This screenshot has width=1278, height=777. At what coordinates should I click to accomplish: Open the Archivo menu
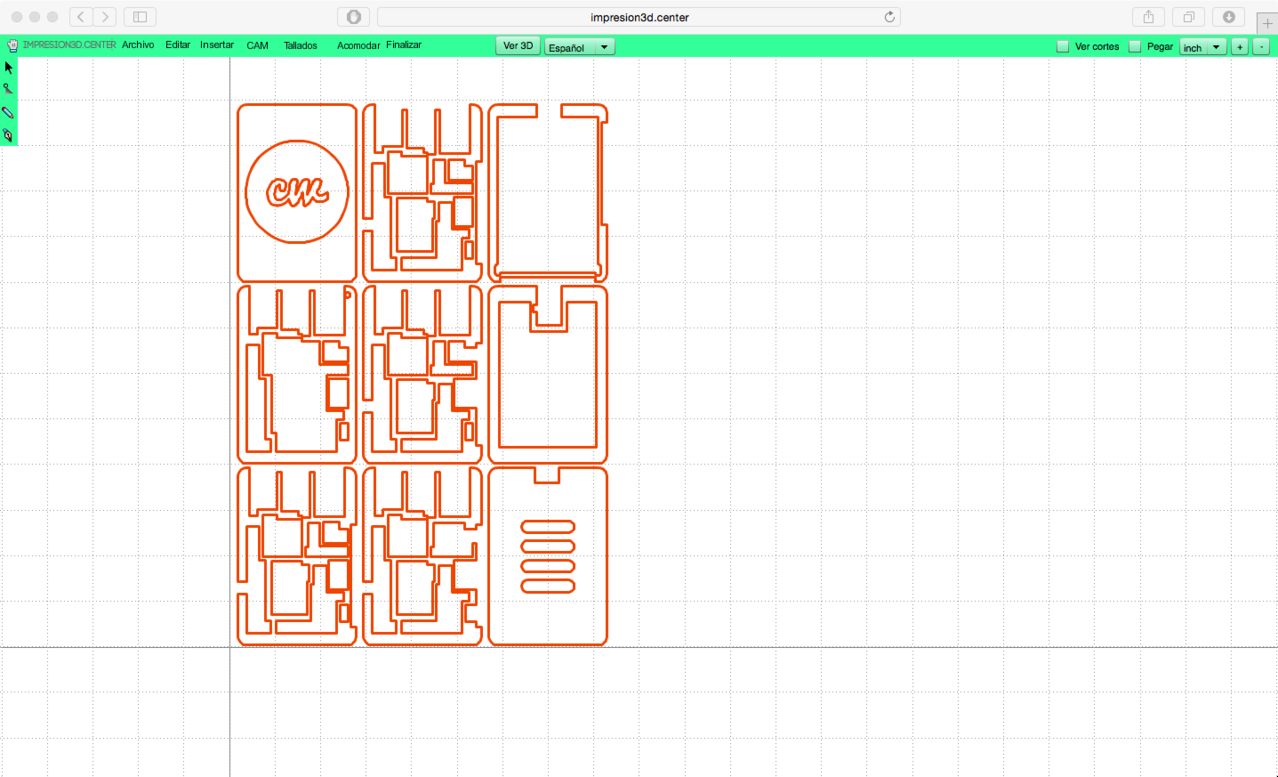(138, 44)
